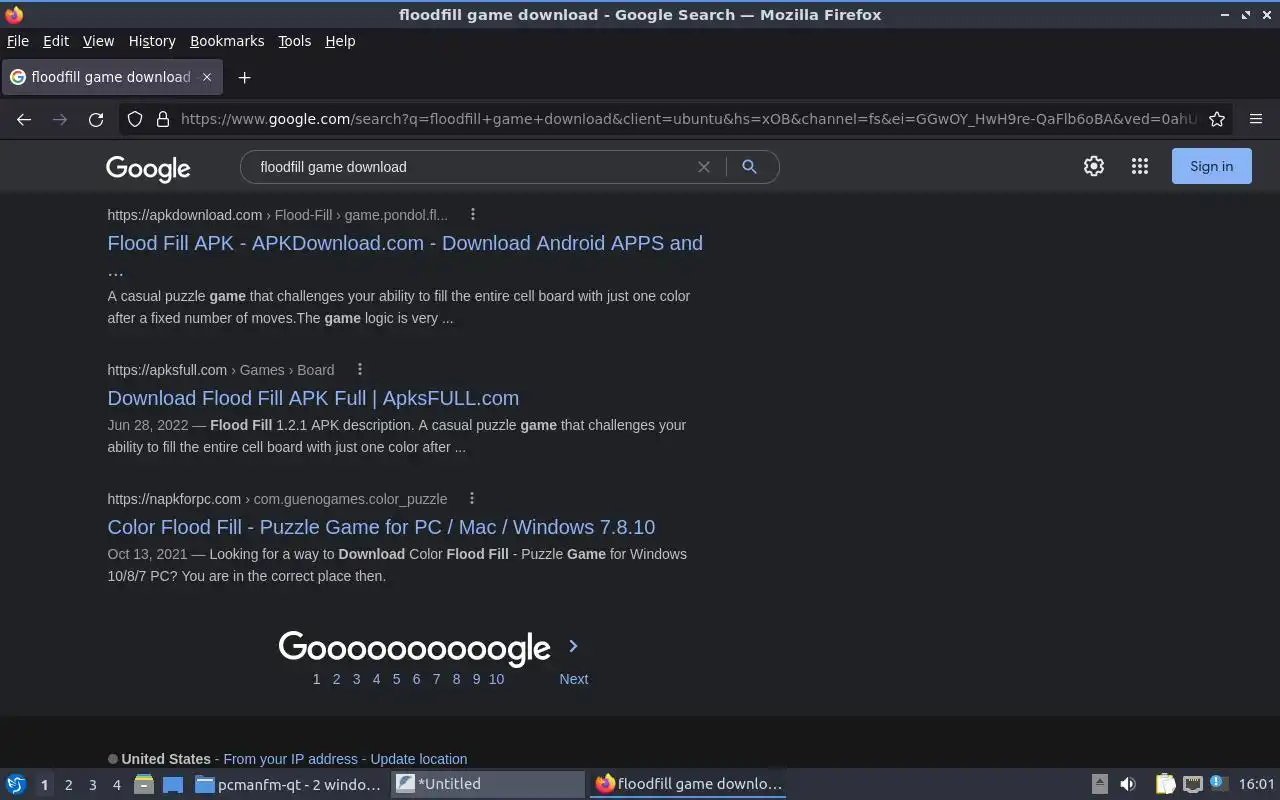The width and height of the screenshot is (1280, 800).
Task: Open options for apkdownload.com result
Action: pyautogui.click(x=473, y=215)
